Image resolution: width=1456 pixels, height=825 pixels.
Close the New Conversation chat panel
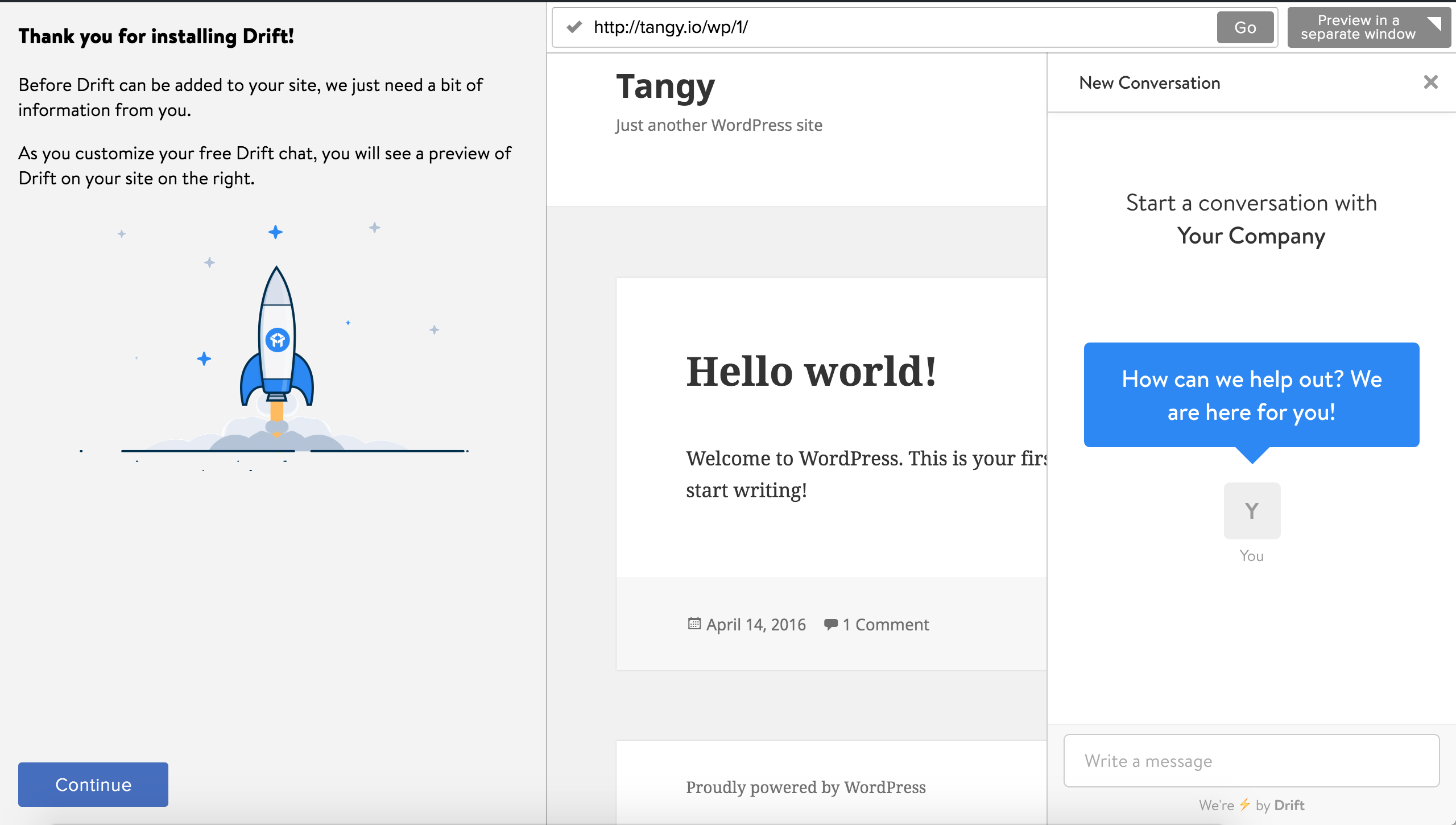[1431, 82]
